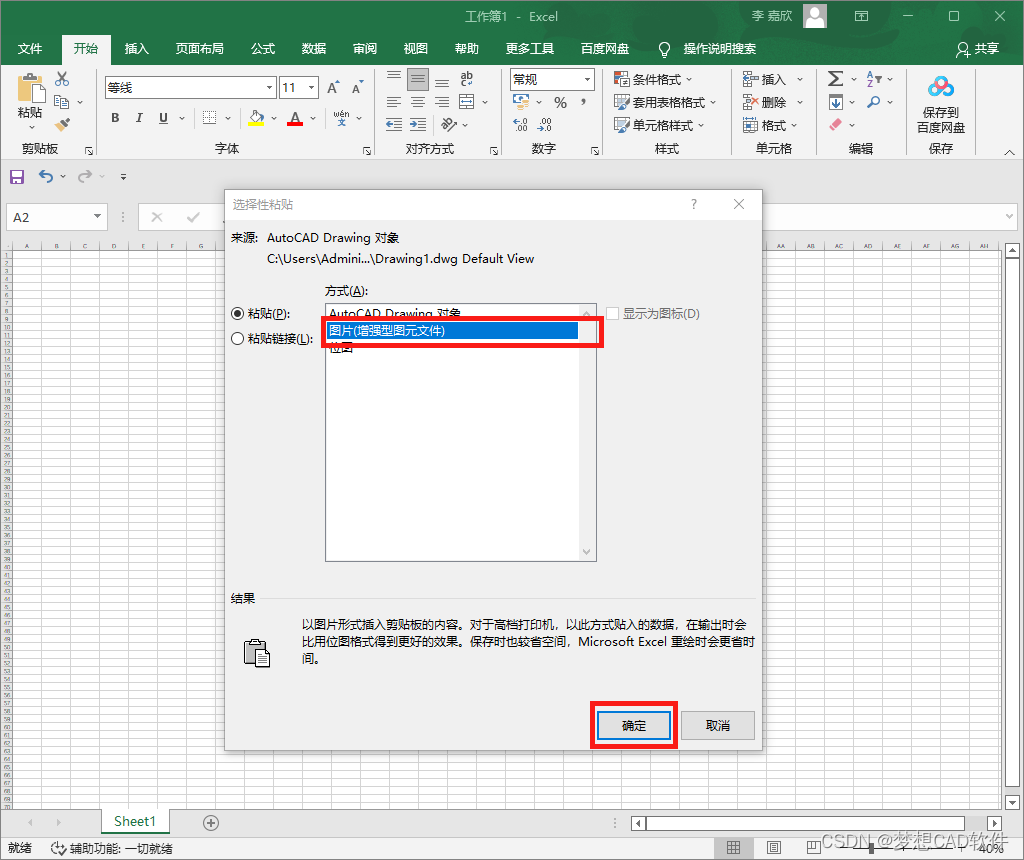1024x860 pixels.
Task: Toggle center horizontal alignment
Action: tap(418, 102)
